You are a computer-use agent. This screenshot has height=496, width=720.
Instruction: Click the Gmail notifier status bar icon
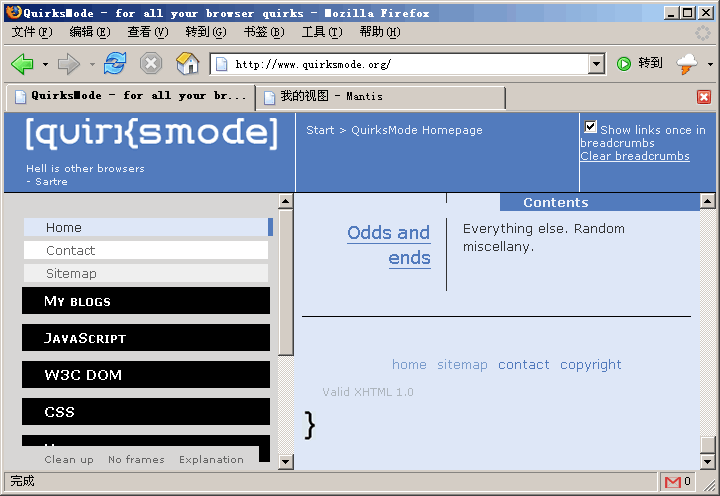pyautogui.click(x=673, y=482)
